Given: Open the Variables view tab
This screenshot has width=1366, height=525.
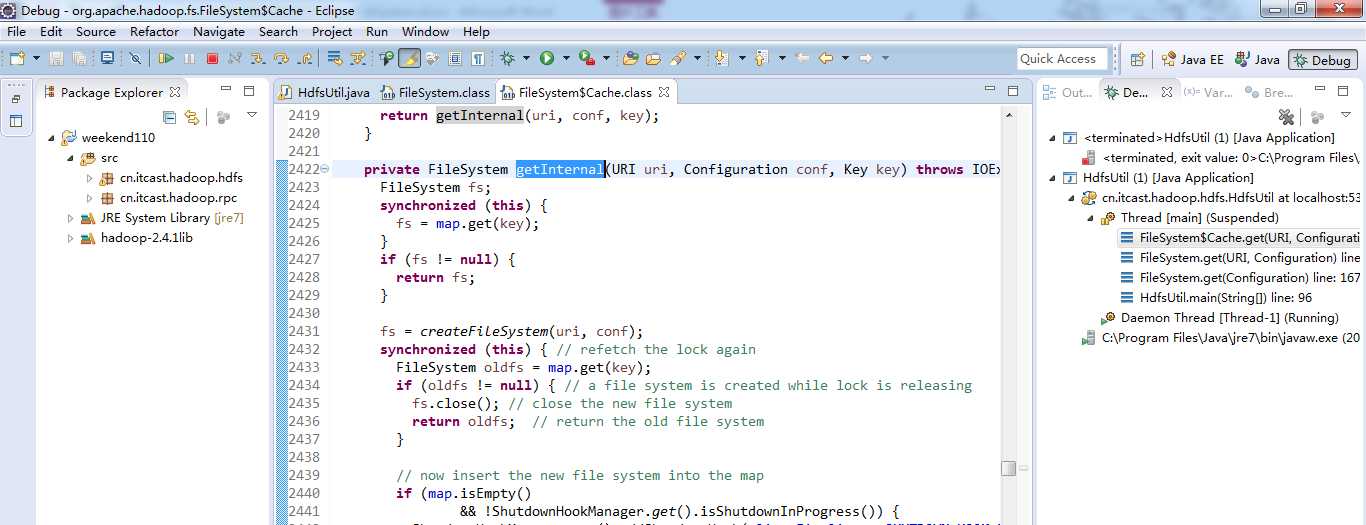Looking at the screenshot, I should [x=1206, y=92].
